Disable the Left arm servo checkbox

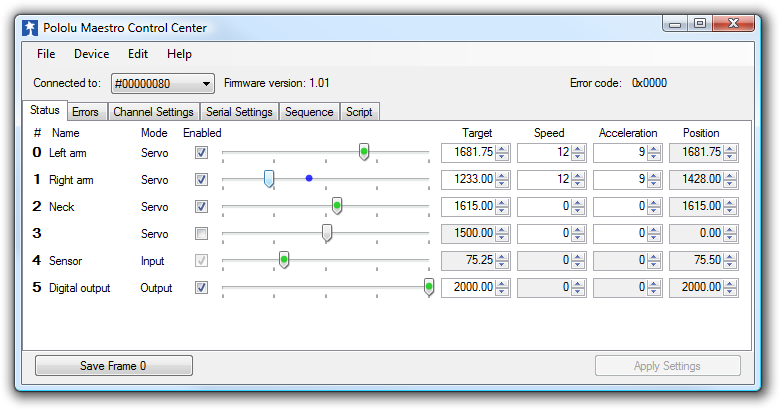[x=201, y=153]
